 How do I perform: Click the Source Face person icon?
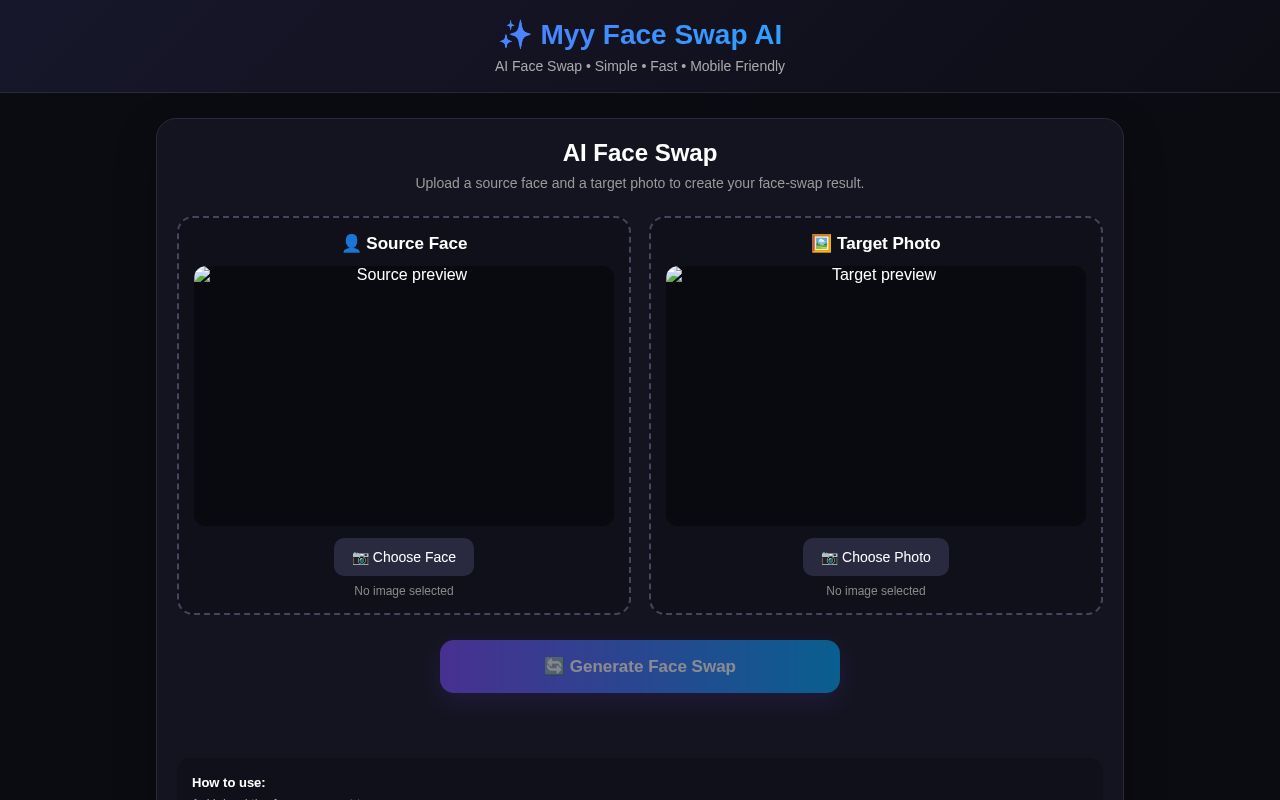click(351, 243)
